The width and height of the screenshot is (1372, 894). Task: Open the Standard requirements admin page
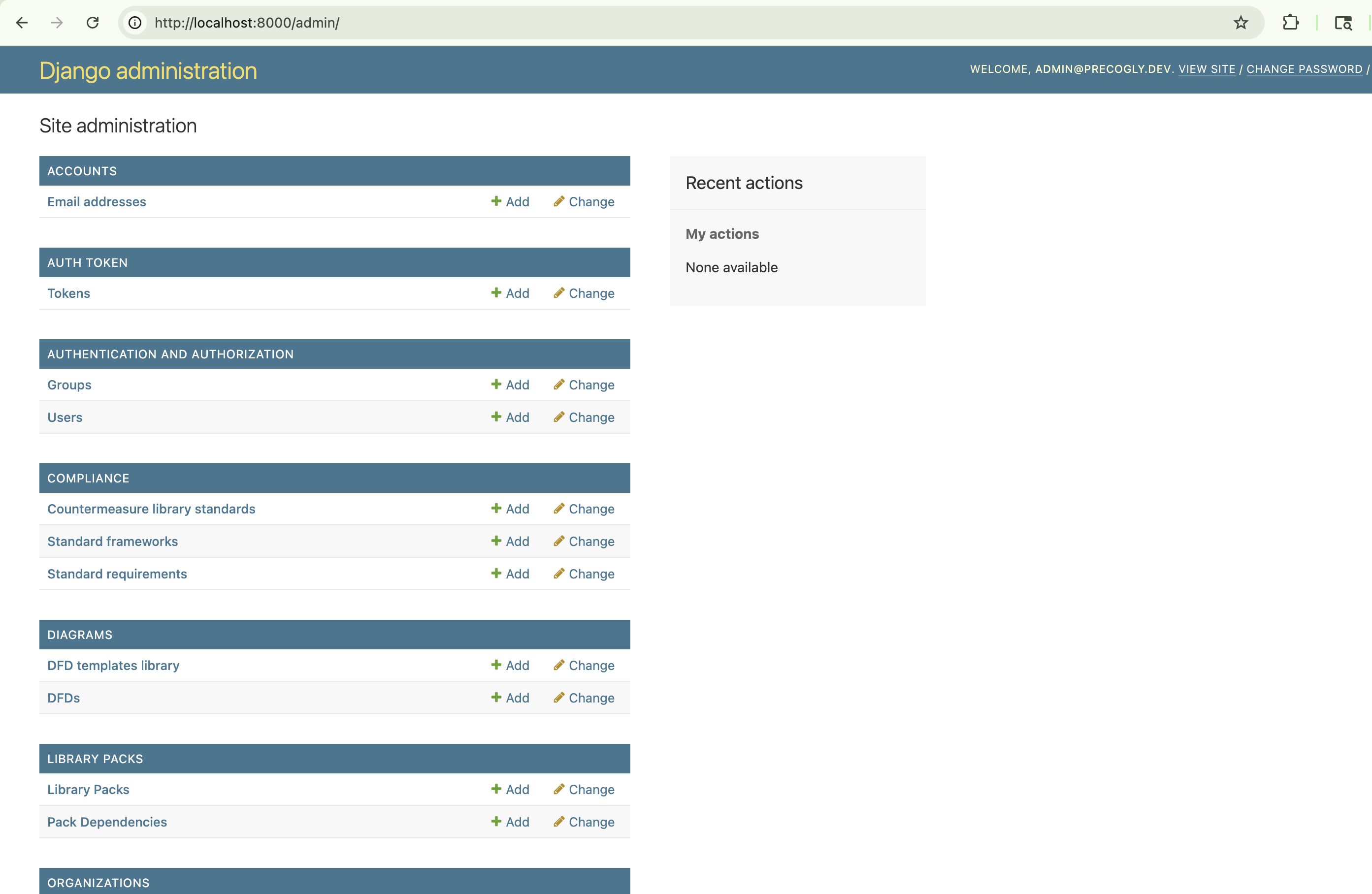tap(117, 574)
